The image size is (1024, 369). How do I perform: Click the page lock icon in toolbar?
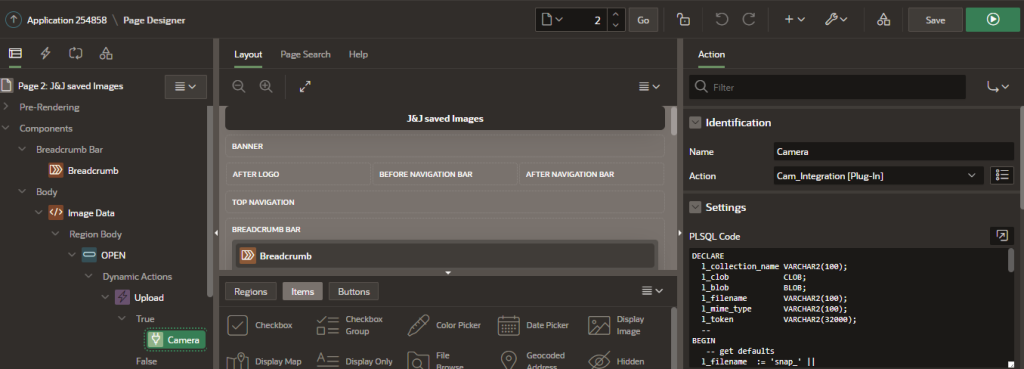pos(683,20)
